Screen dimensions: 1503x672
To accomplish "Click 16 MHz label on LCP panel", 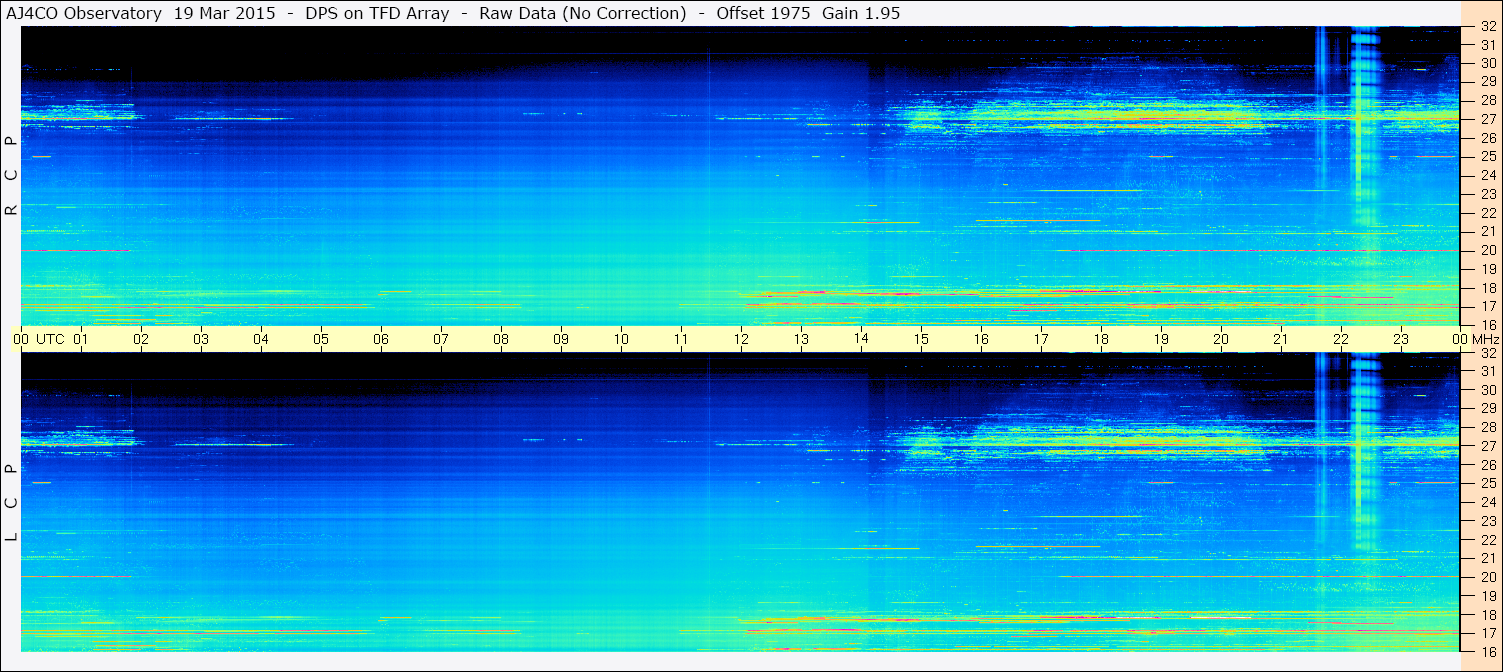I will tap(1487, 651).
